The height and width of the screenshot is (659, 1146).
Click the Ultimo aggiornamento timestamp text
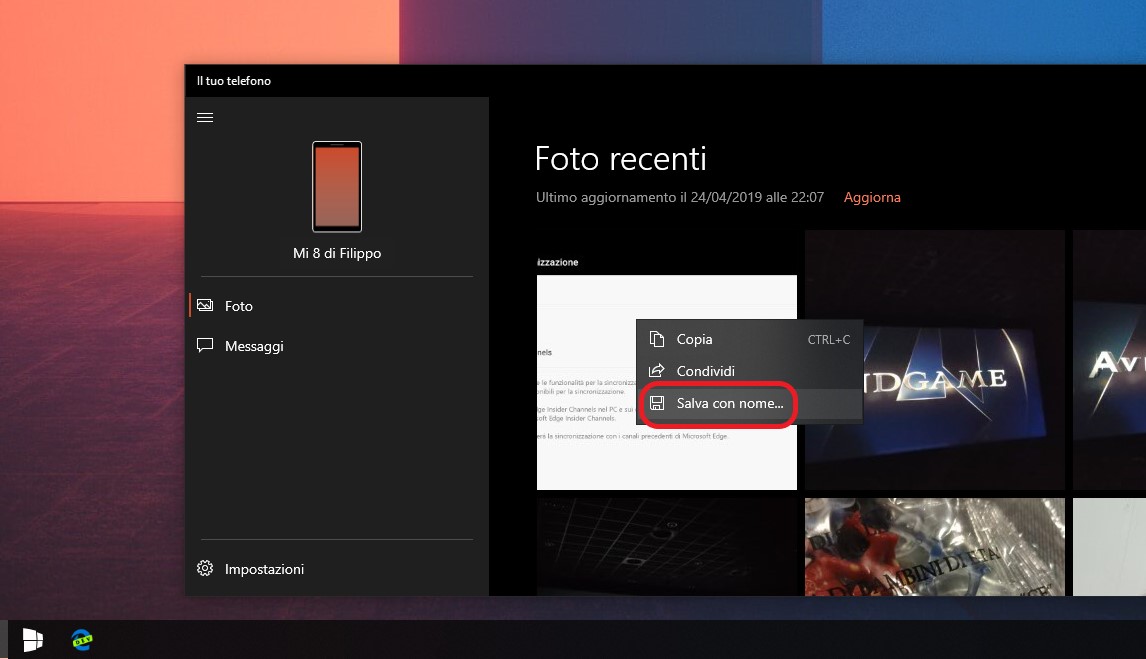680,197
